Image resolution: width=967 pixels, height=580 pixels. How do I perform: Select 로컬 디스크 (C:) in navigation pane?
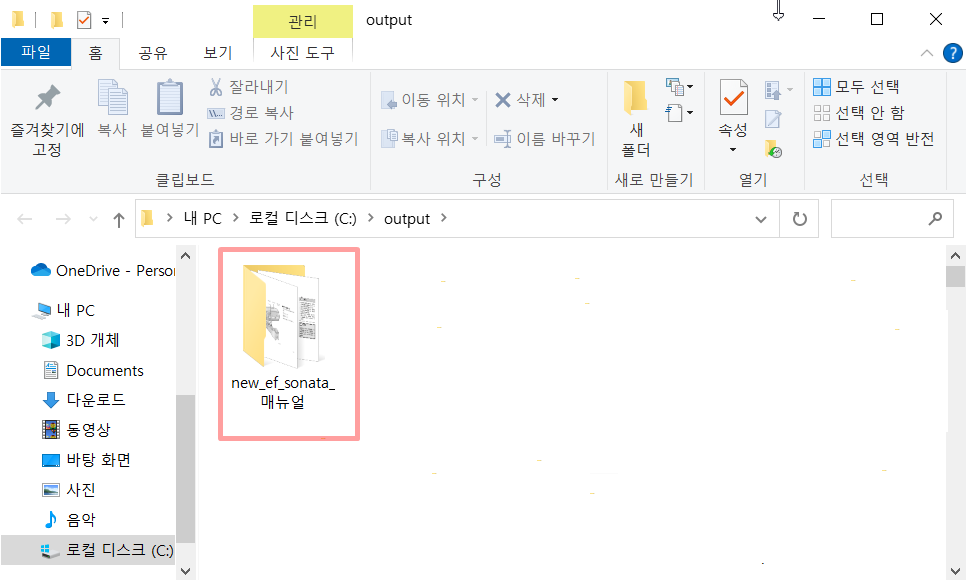89,550
